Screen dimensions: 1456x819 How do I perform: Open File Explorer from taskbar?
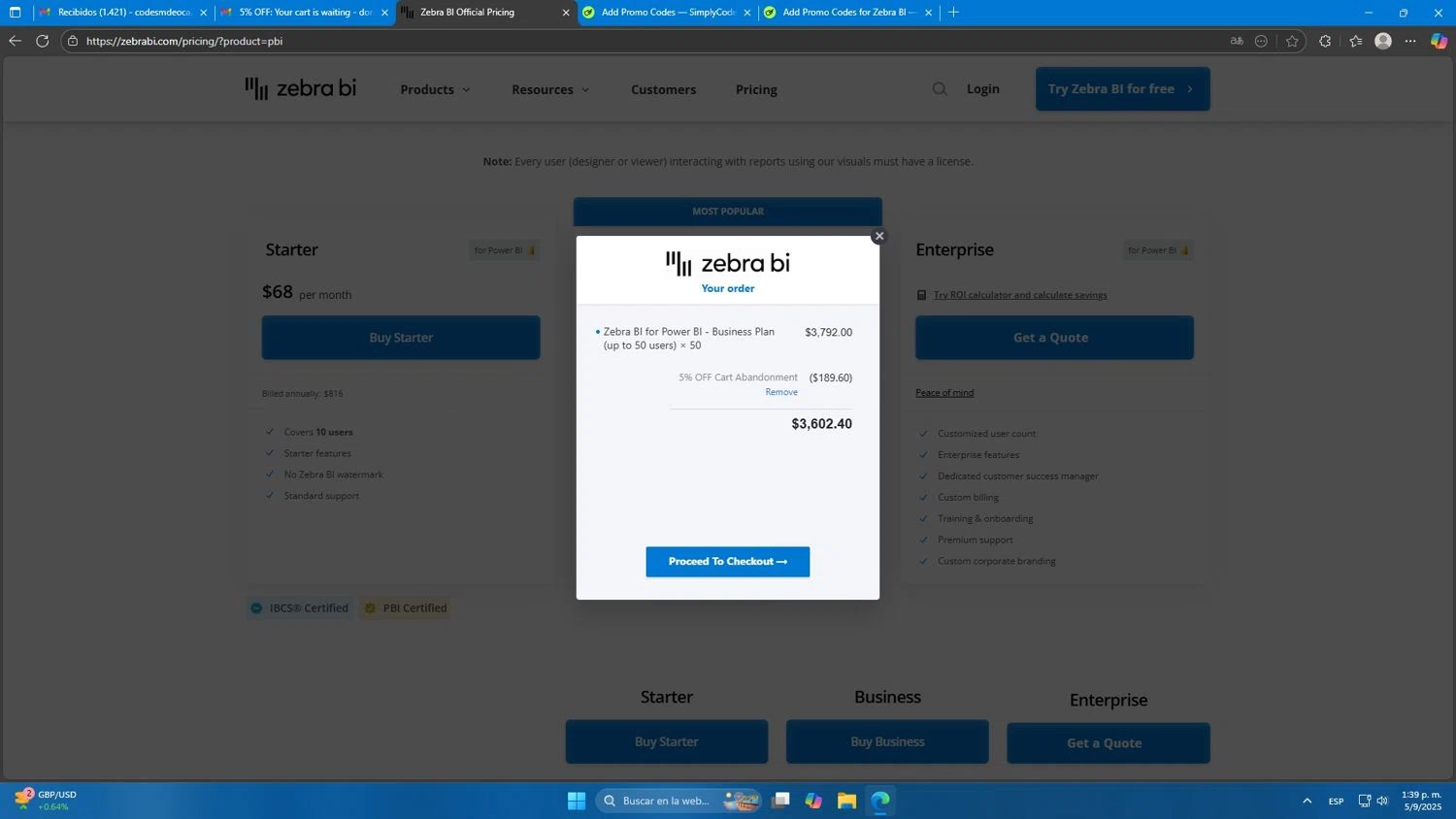click(x=846, y=801)
